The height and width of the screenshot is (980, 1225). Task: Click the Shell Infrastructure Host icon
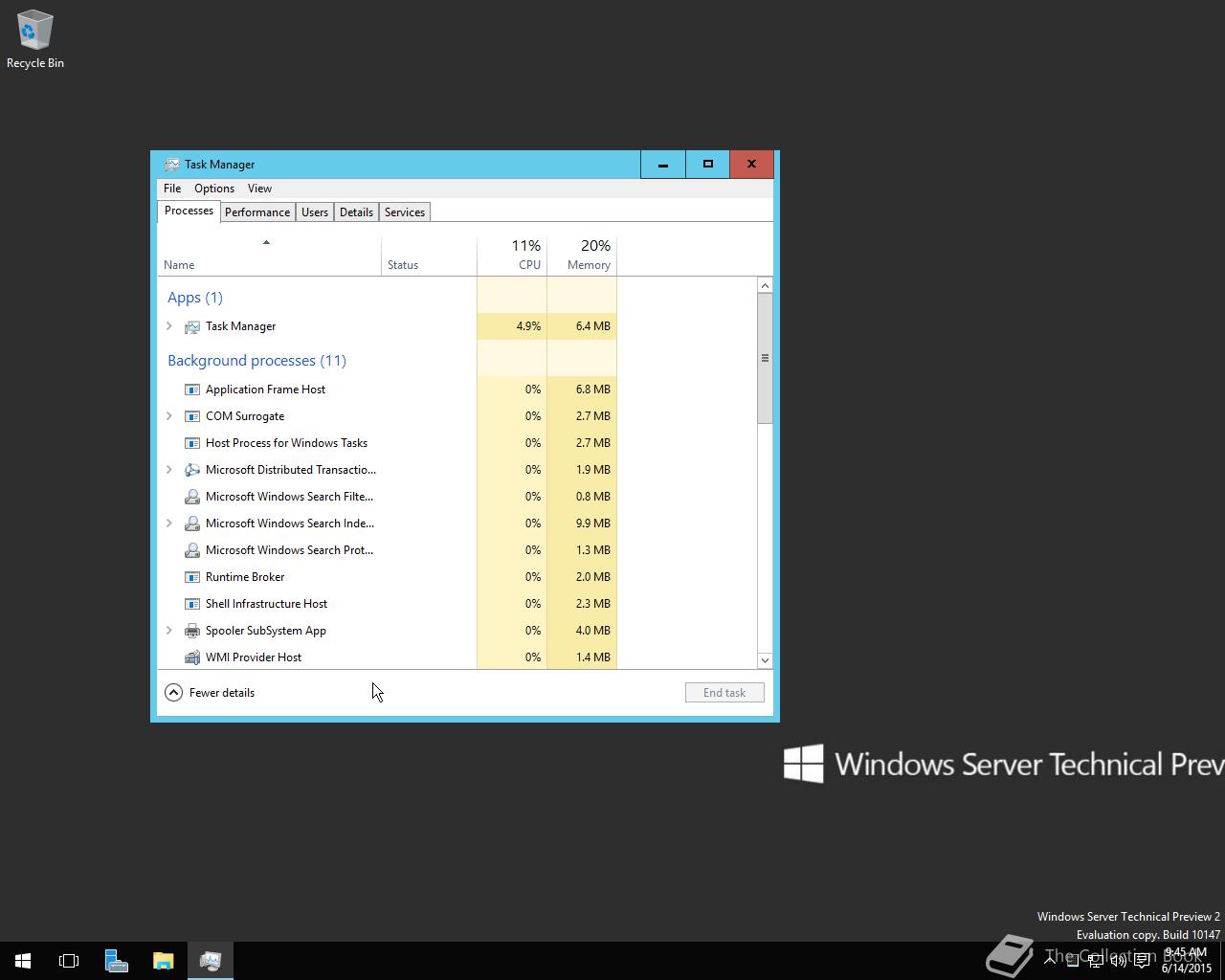tap(192, 604)
